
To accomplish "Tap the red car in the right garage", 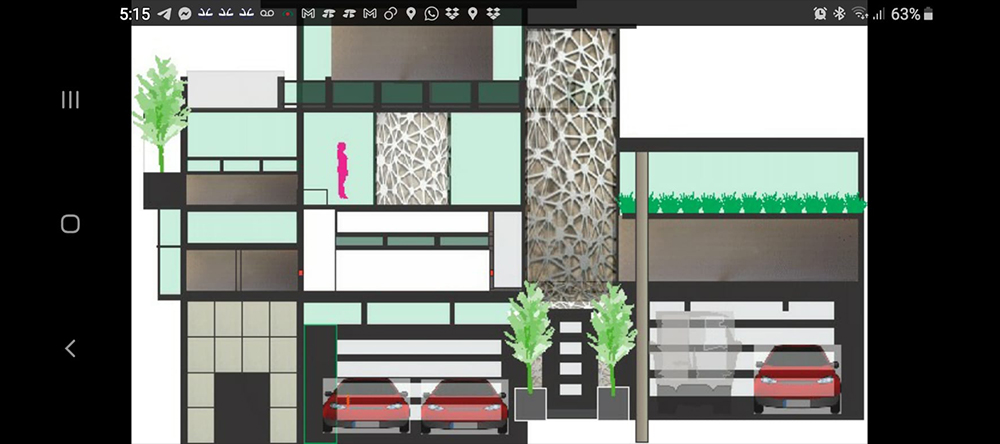I will (x=796, y=378).
